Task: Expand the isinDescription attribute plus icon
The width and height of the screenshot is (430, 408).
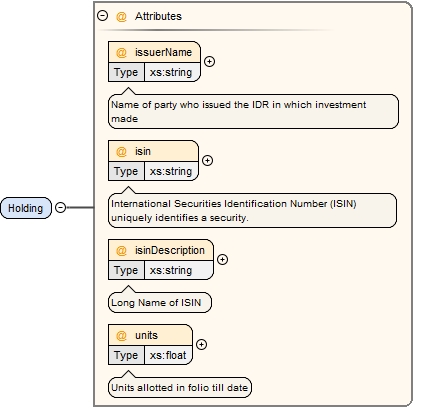Action: (222, 259)
